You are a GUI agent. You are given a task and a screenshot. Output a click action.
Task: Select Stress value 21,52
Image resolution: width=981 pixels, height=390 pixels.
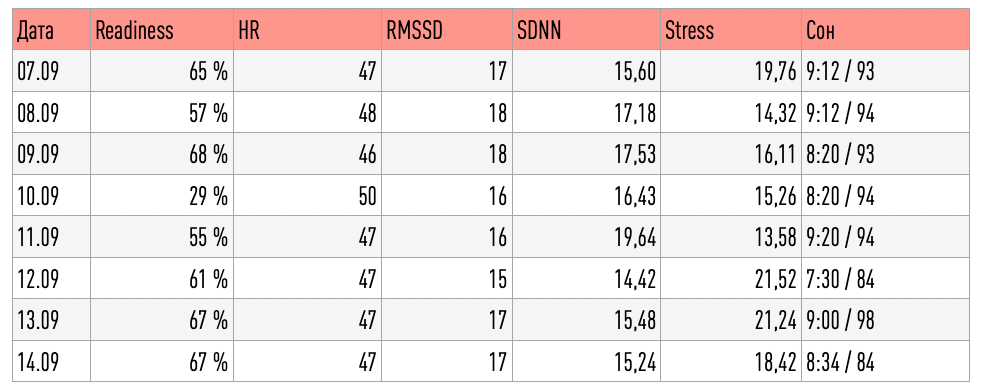click(x=731, y=278)
